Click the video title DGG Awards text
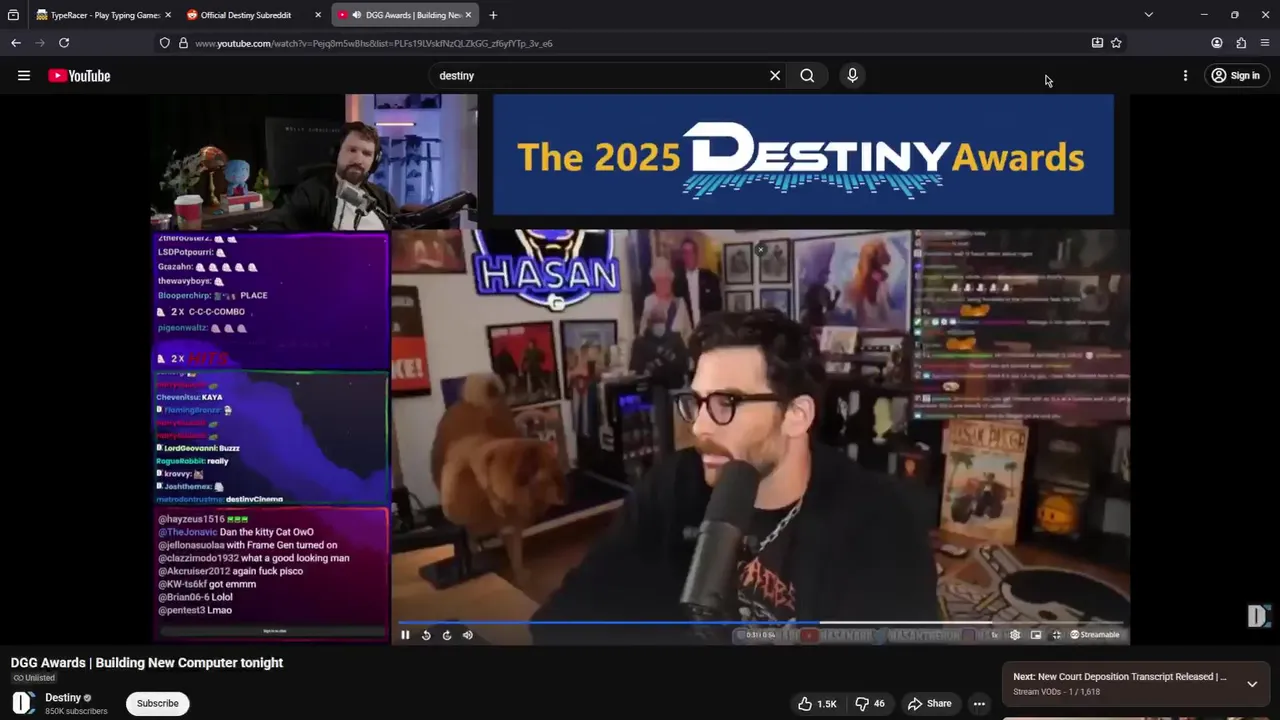1280x720 pixels. pos(147,663)
